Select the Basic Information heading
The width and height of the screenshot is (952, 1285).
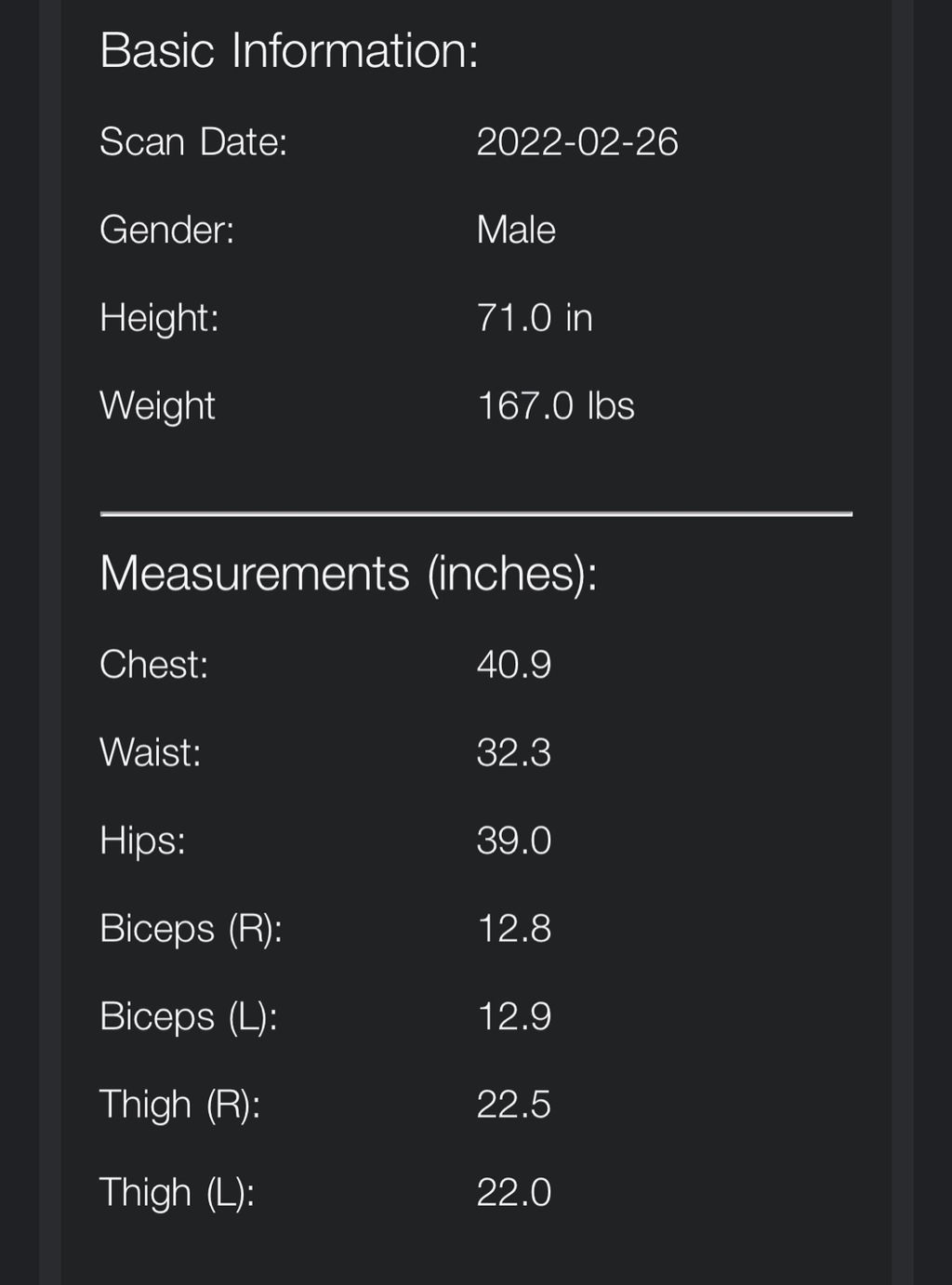tap(289, 50)
